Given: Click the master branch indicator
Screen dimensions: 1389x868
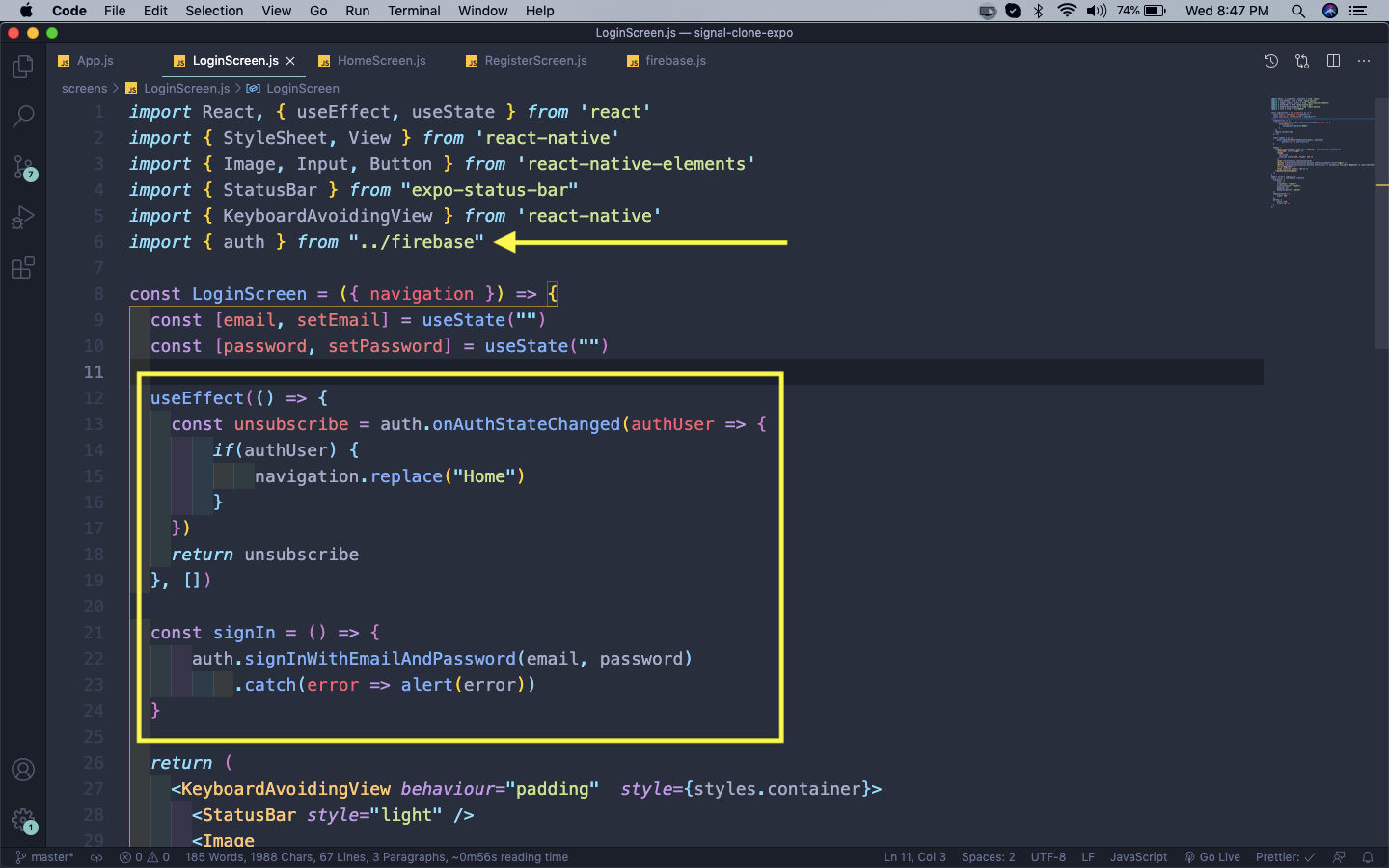Looking at the screenshot, I should tap(44, 857).
